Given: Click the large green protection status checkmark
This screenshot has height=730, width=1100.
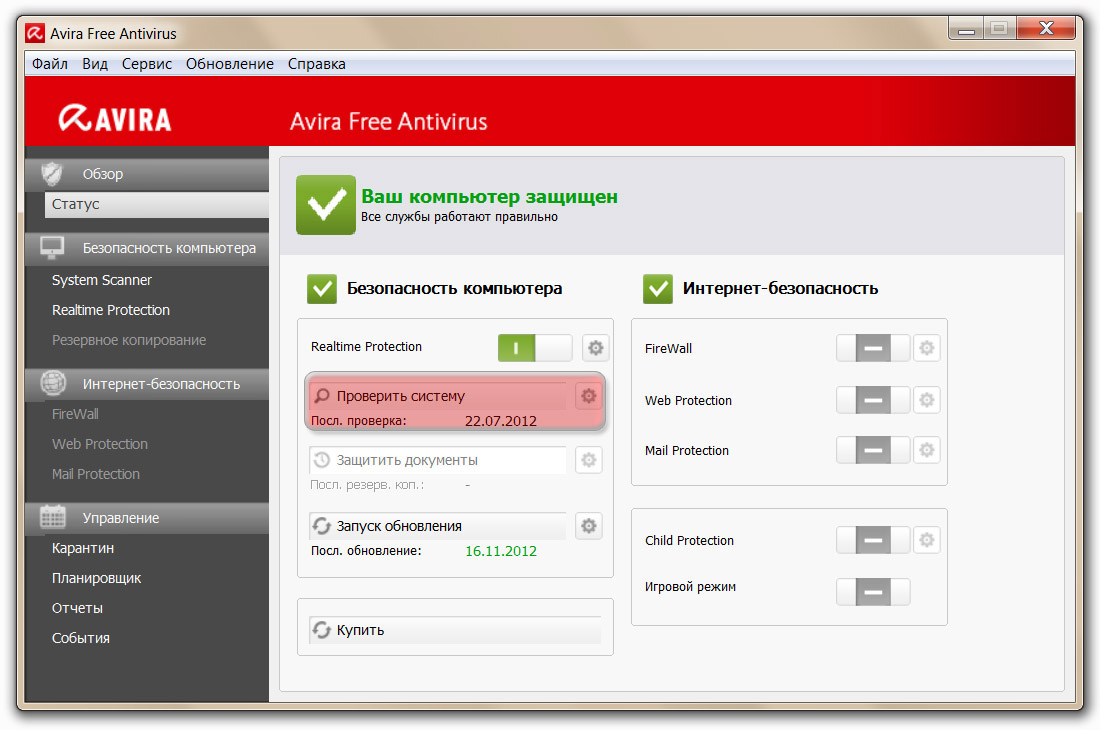Looking at the screenshot, I should click(326, 205).
